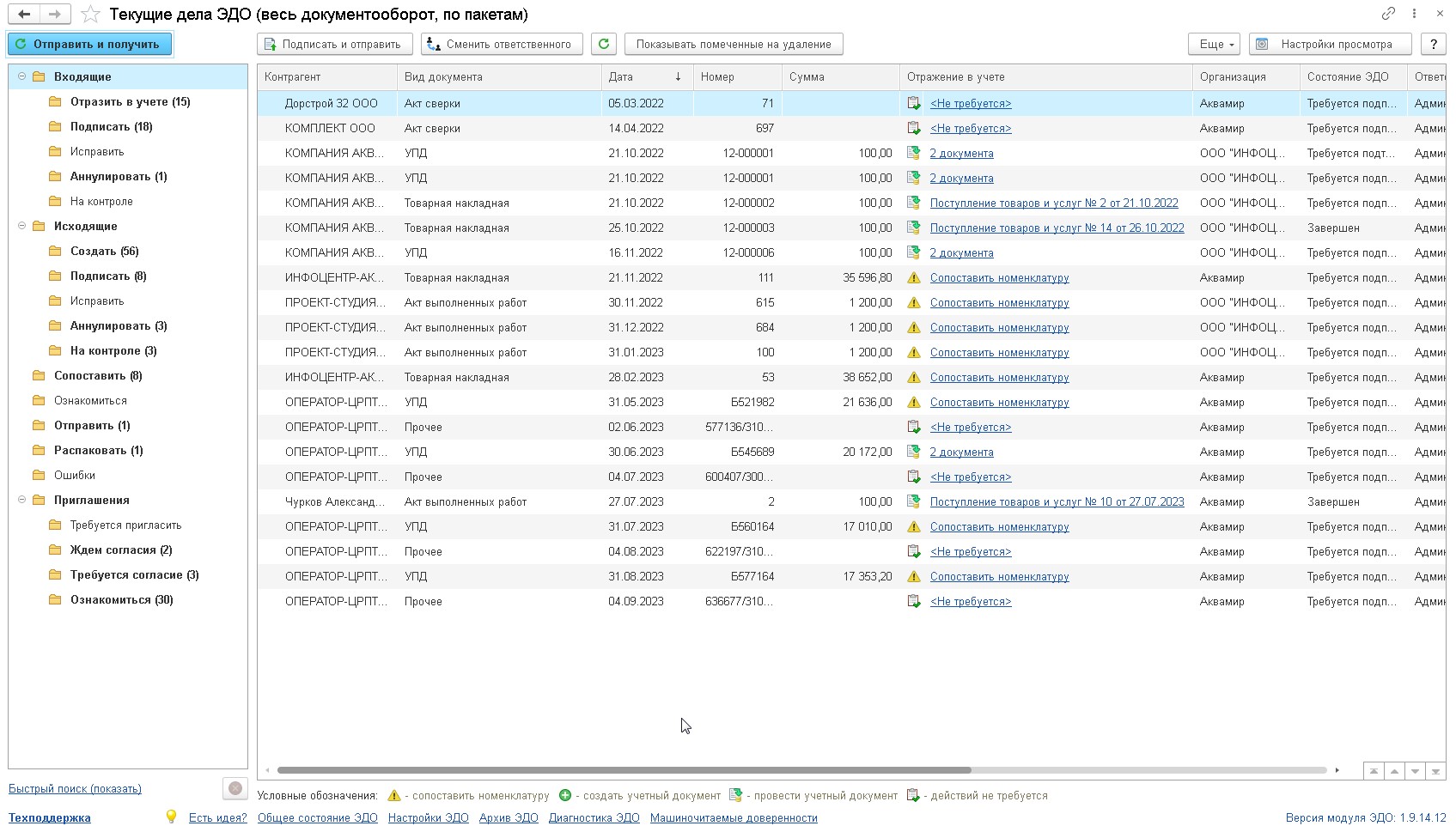Toggle Показывать помеченные на удаление
This screenshot has height=826, width=1456.
[x=734, y=44]
